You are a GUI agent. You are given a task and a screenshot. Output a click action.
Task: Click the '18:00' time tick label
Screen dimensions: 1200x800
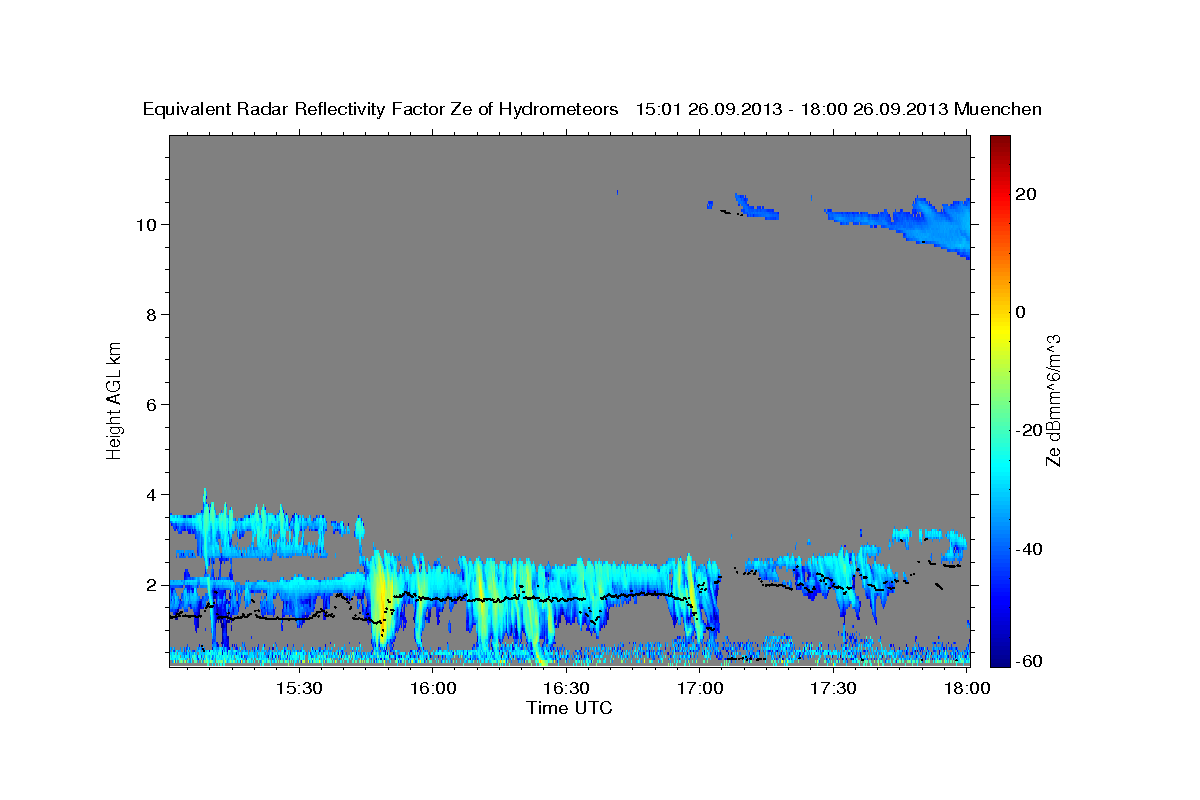pos(967,688)
